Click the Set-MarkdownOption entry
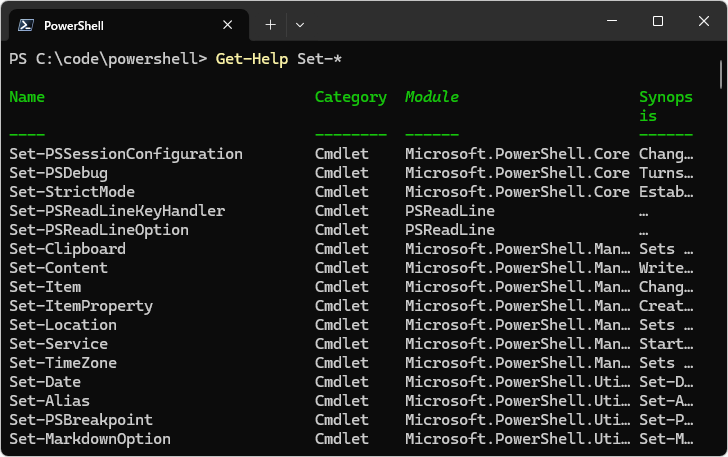The width and height of the screenshot is (728, 457). (90, 439)
